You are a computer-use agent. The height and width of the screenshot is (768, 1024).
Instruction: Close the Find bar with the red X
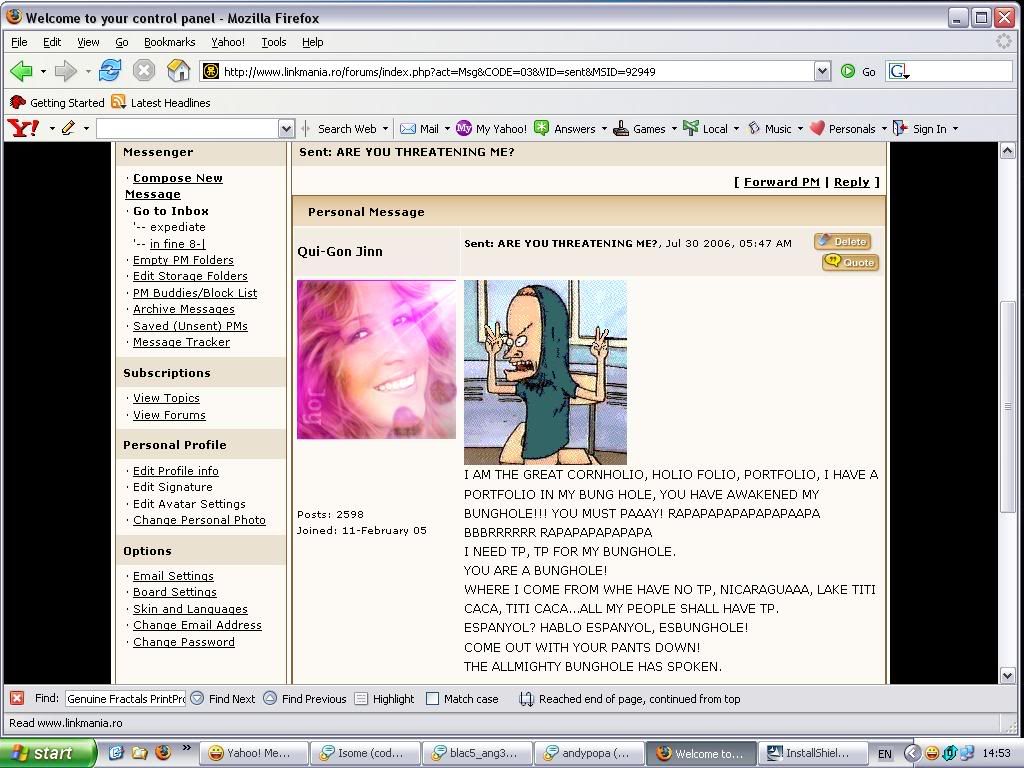pyautogui.click(x=17, y=698)
